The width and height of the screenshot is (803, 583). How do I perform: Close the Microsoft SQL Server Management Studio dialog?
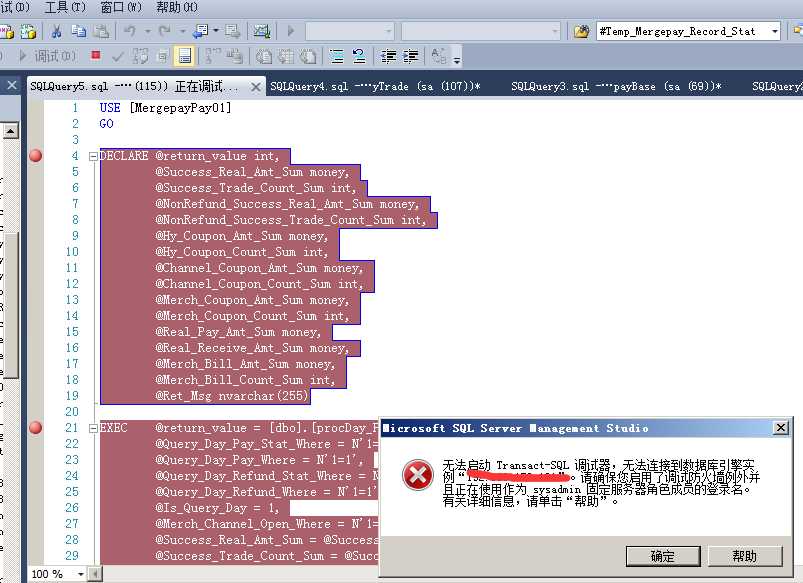(780, 427)
